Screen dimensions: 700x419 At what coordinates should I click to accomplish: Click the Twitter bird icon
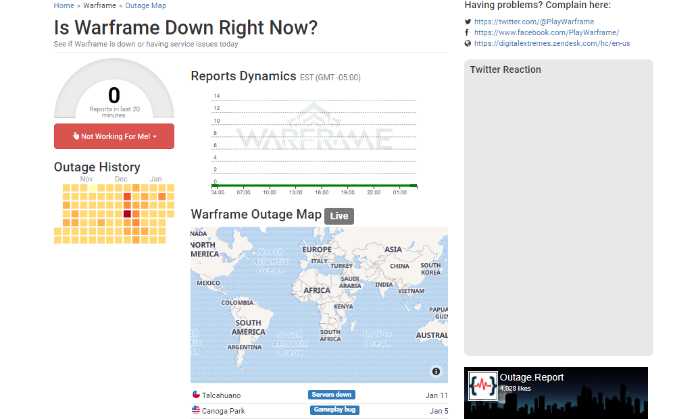pos(467,21)
